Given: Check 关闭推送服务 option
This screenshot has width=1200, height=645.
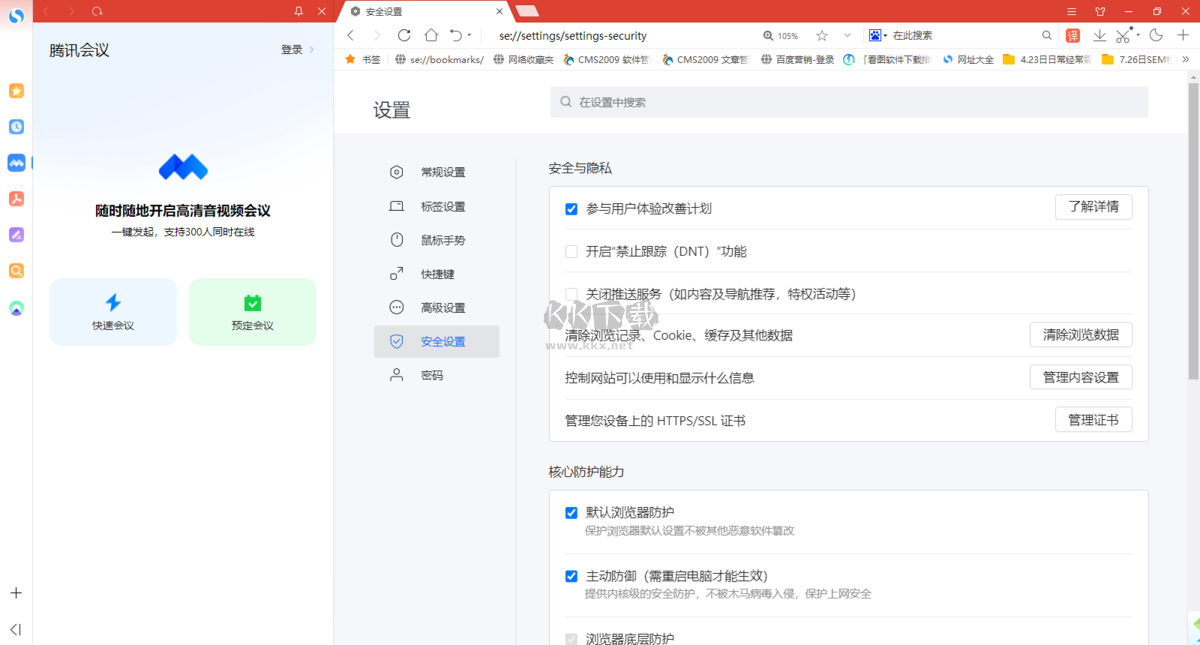Looking at the screenshot, I should pyautogui.click(x=571, y=293).
